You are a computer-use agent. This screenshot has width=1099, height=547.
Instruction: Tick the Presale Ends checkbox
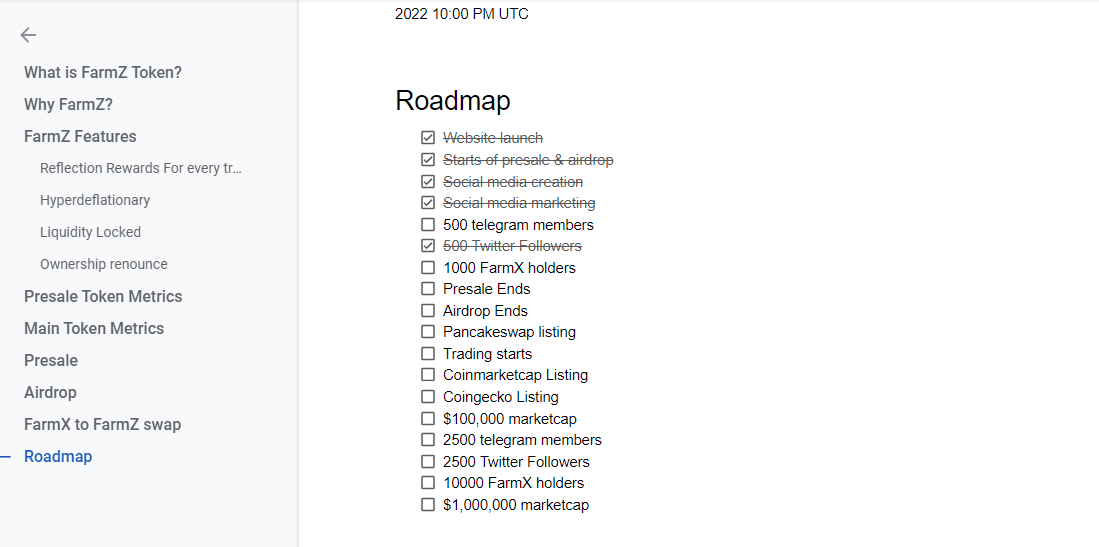pos(428,289)
